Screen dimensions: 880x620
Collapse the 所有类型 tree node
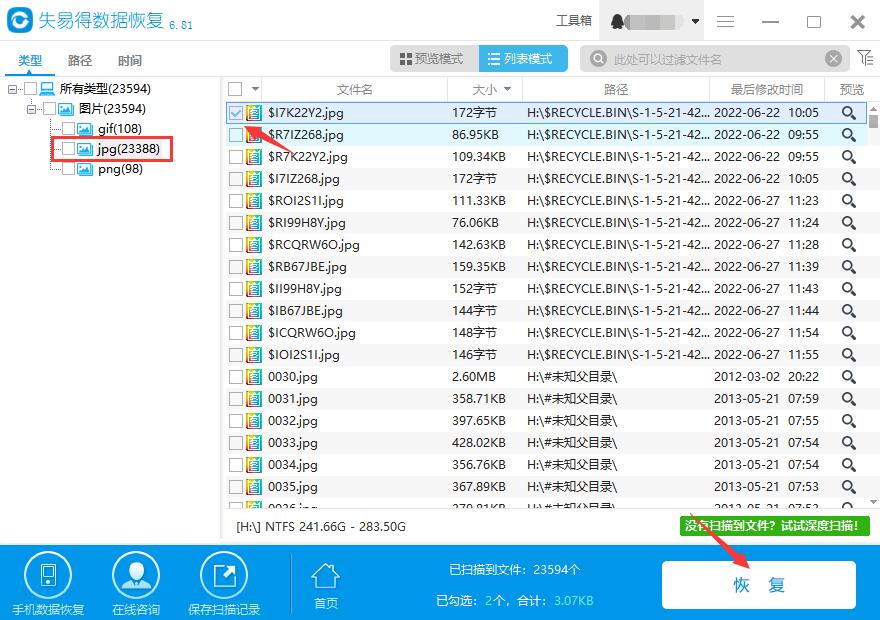pos(12,89)
